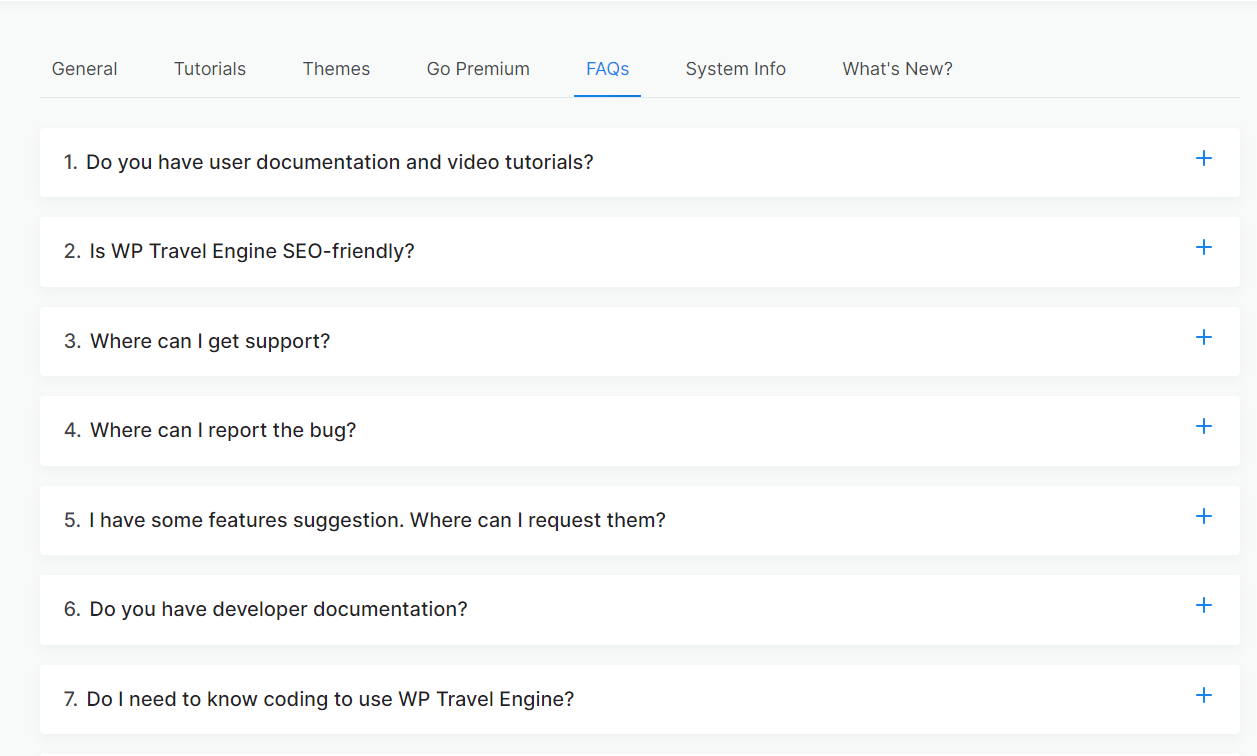The image size is (1257, 756).
Task: View the System Info tab
Action: 736,69
